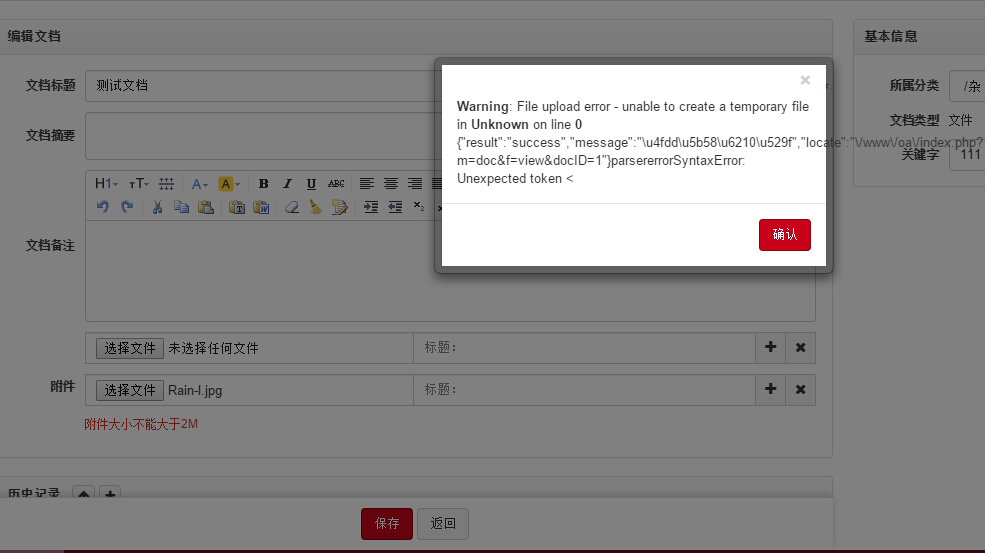Image resolution: width=985 pixels, height=553 pixels.
Task: Apply quick format icon
Action: (x=339, y=207)
